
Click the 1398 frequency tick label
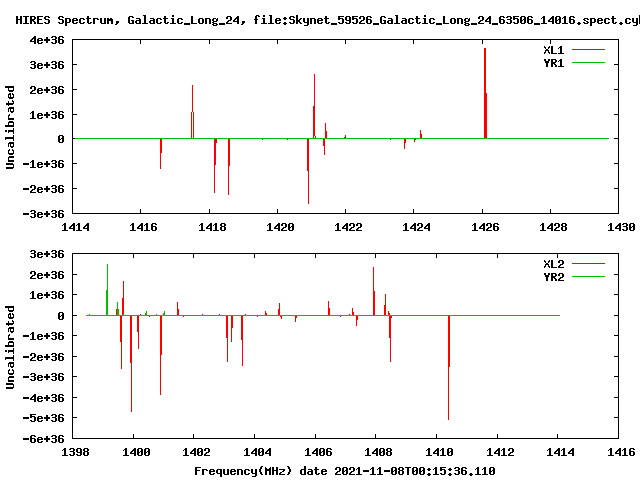[x=75, y=452]
